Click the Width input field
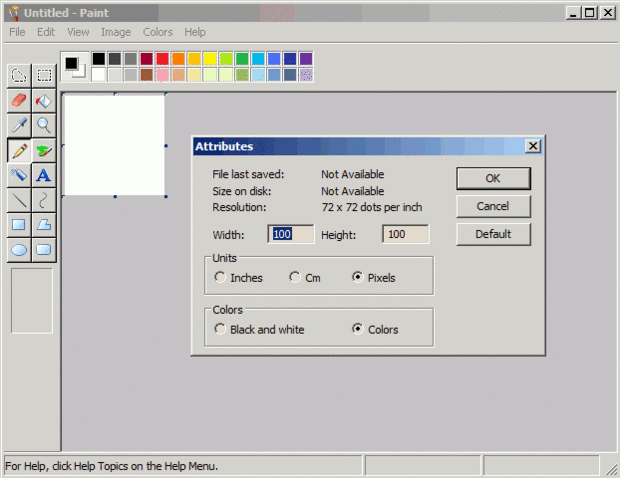The width and height of the screenshot is (620, 478). tap(291, 234)
